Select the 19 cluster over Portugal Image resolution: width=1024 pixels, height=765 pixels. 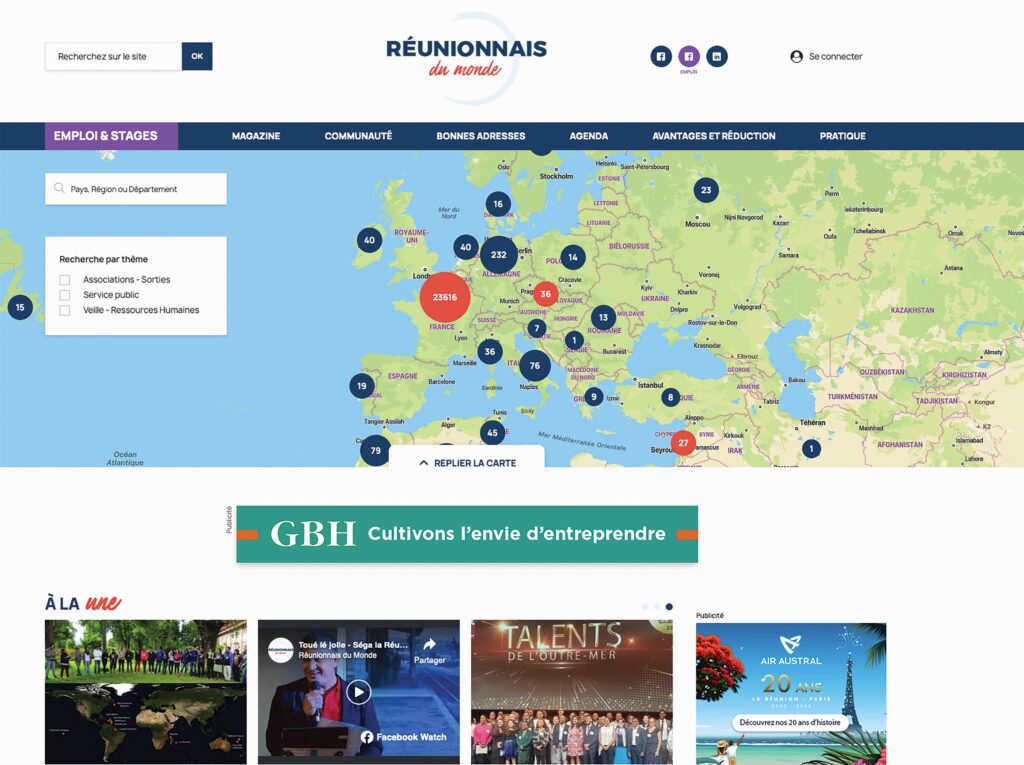[362, 386]
